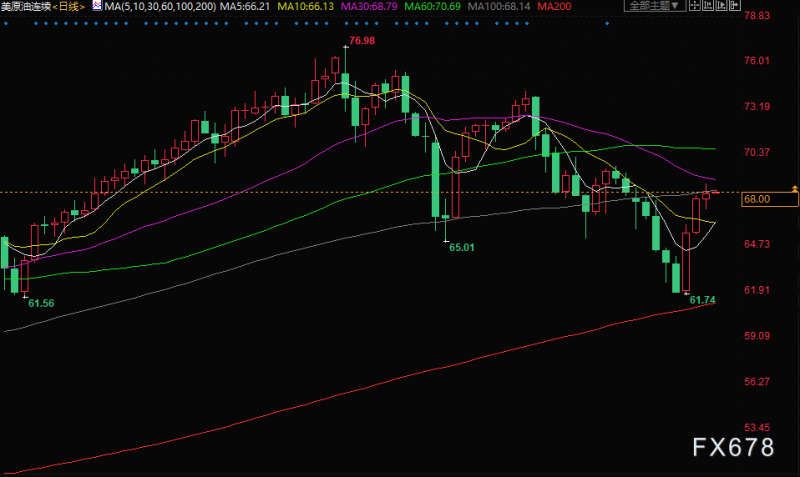Open MA(5,10,30,60,100,200) parameter settings
Image resolution: width=800 pixels, height=477 pixels.
(160, 7)
